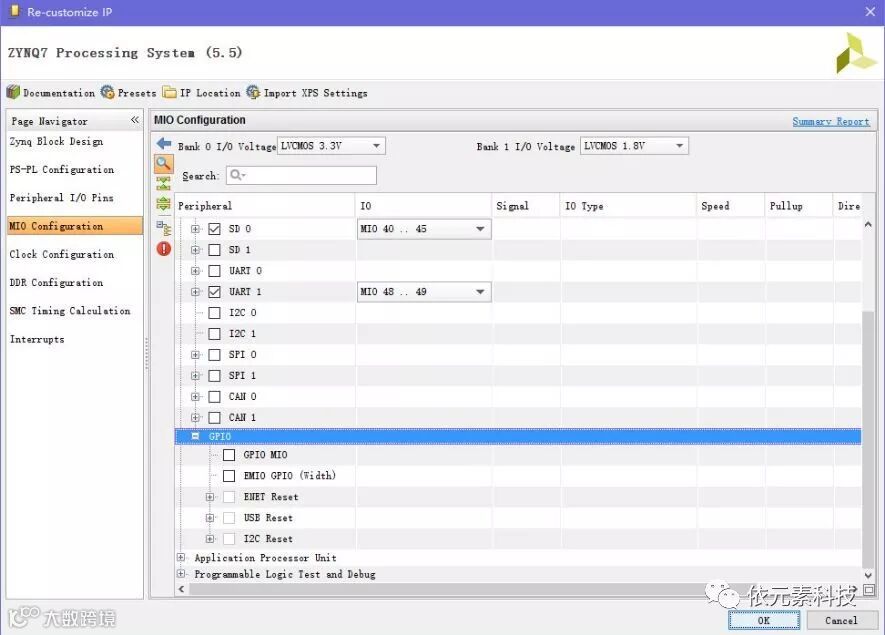This screenshot has height=635, width=885.
Task: Click the Peripheral column header
Action: pos(265,205)
